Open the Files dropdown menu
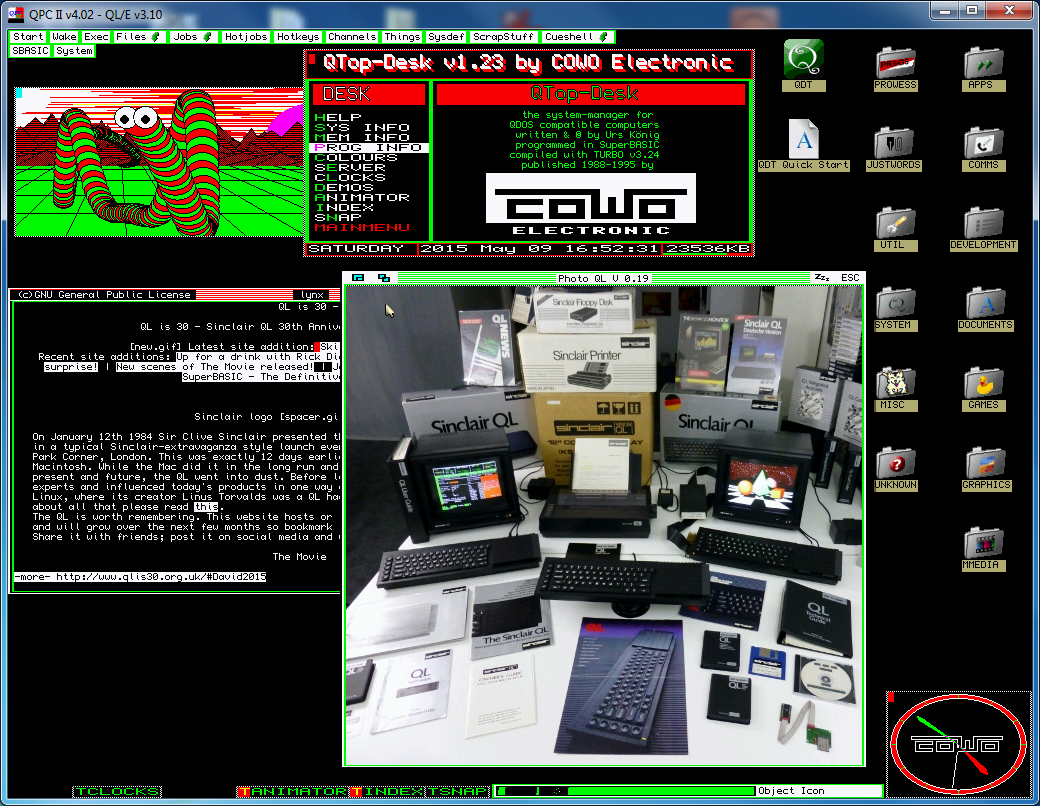 [139, 37]
